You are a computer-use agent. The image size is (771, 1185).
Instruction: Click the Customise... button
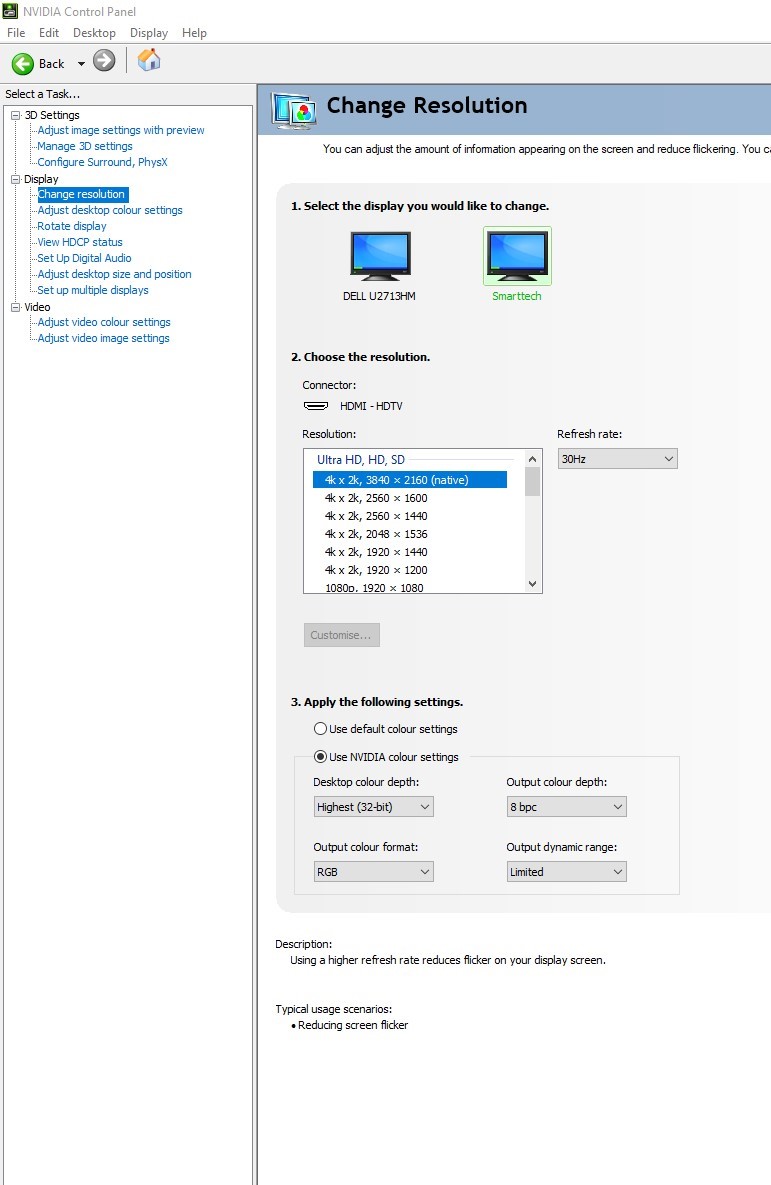click(342, 635)
